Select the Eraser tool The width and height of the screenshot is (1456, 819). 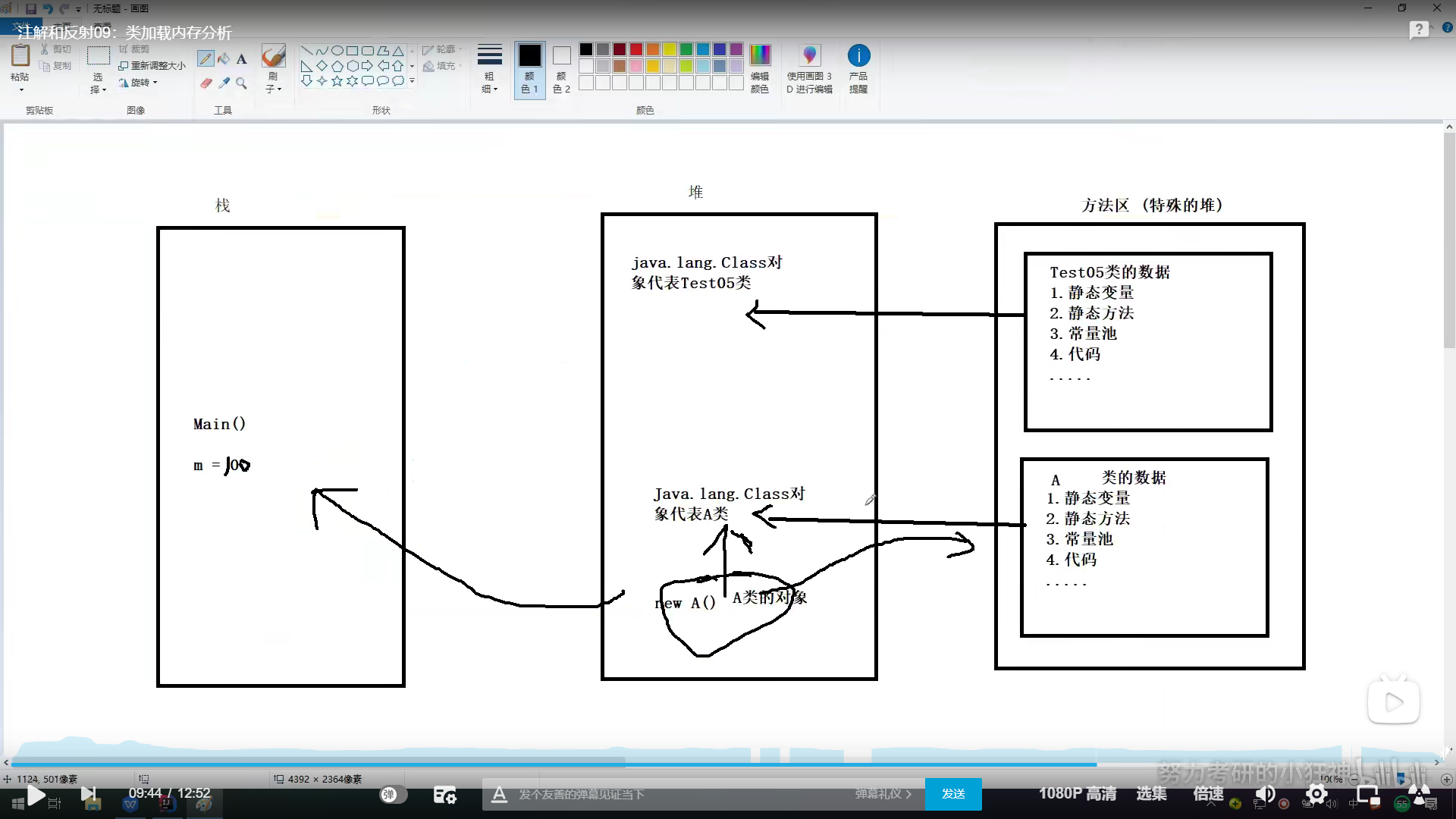coord(206,83)
